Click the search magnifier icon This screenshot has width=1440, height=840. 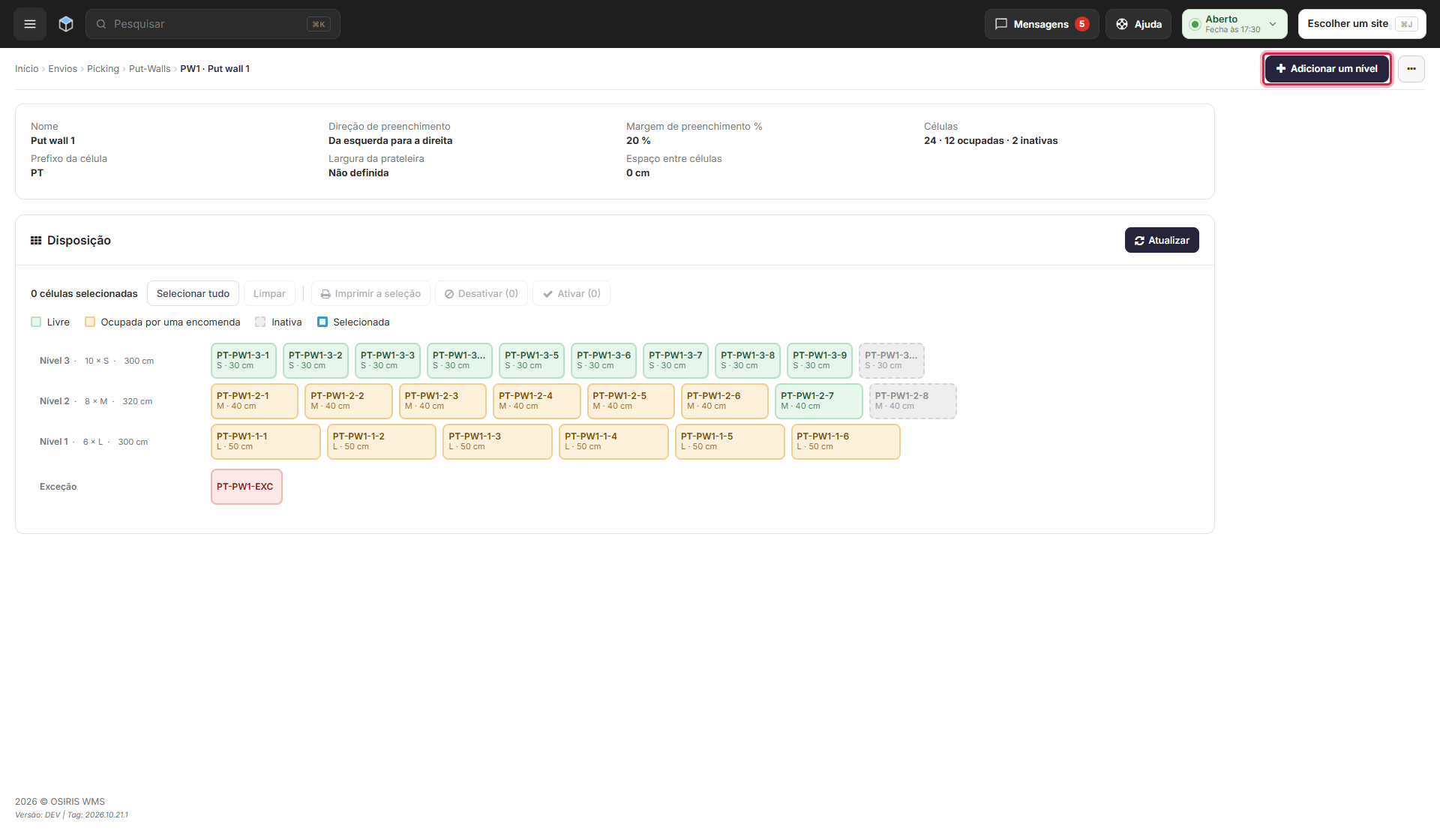(101, 24)
